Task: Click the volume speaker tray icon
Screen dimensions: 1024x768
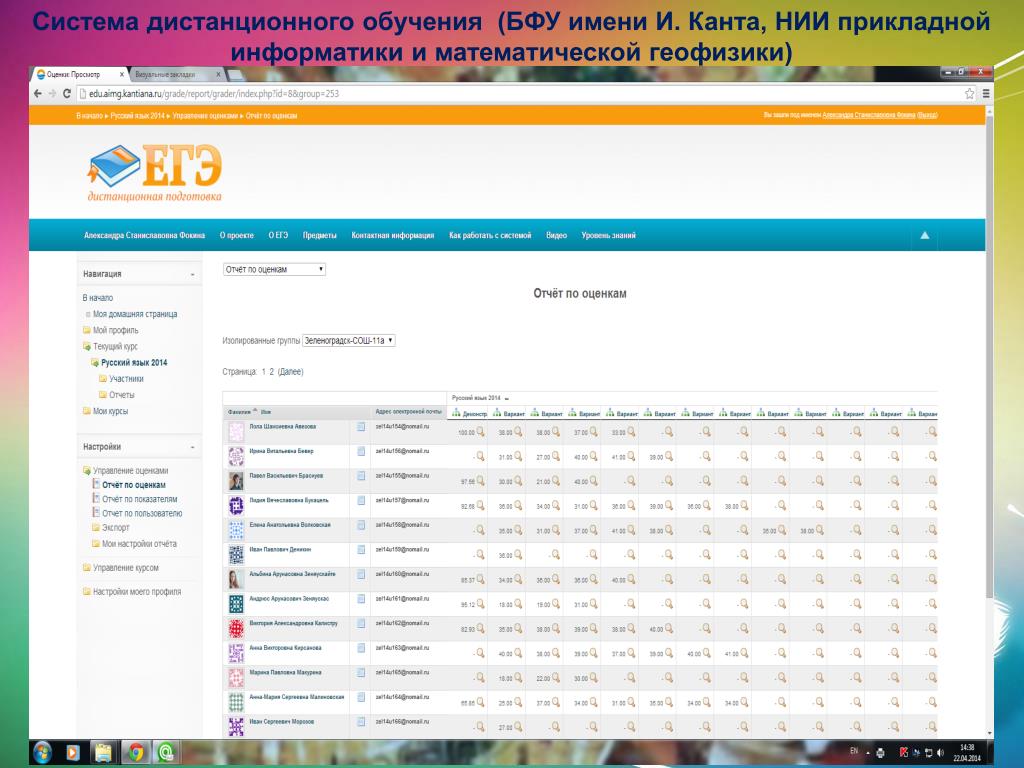Action: (940, 753)
